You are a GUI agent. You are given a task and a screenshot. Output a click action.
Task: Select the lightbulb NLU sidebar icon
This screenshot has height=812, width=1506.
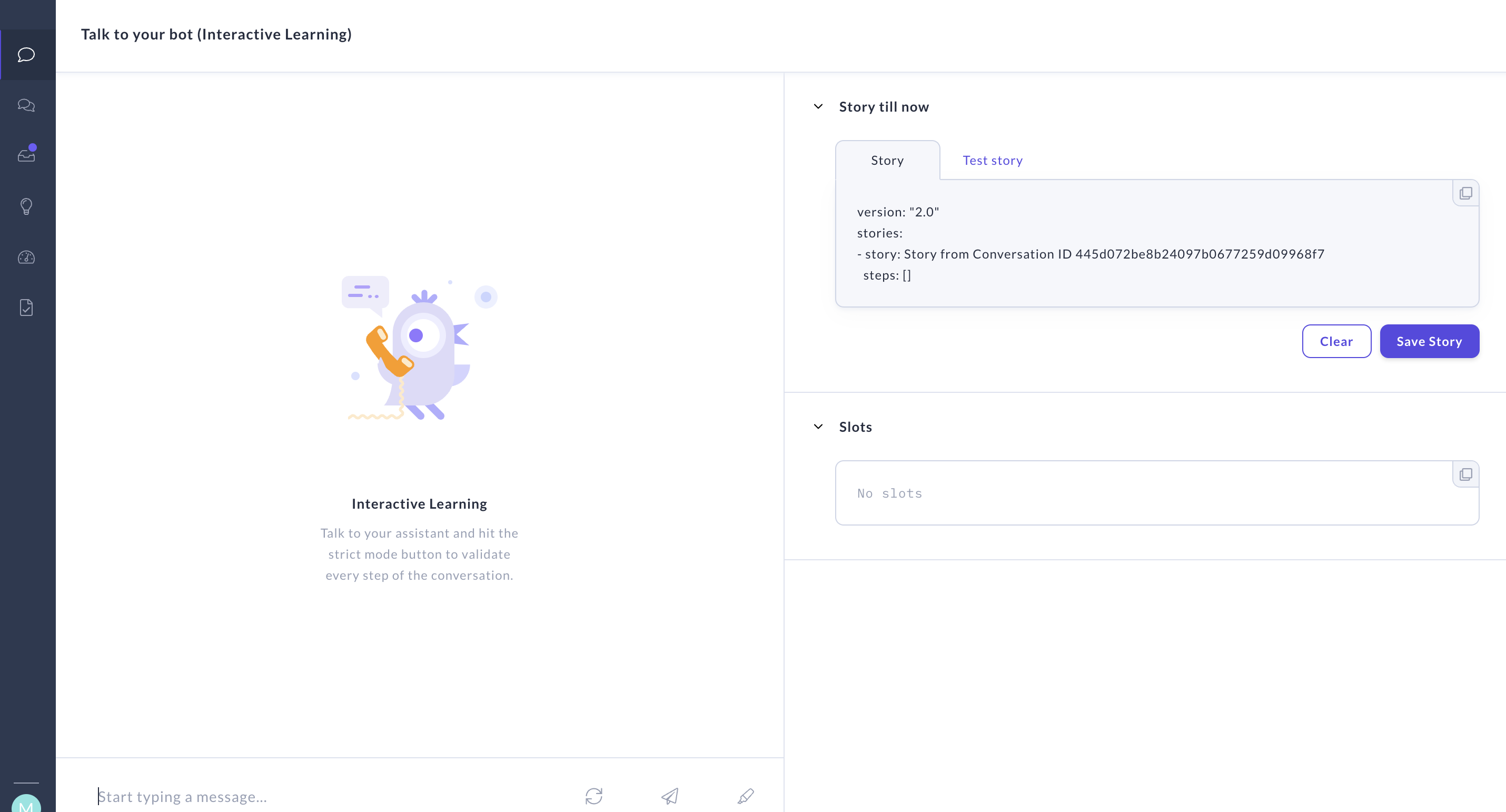pos(26,206)
